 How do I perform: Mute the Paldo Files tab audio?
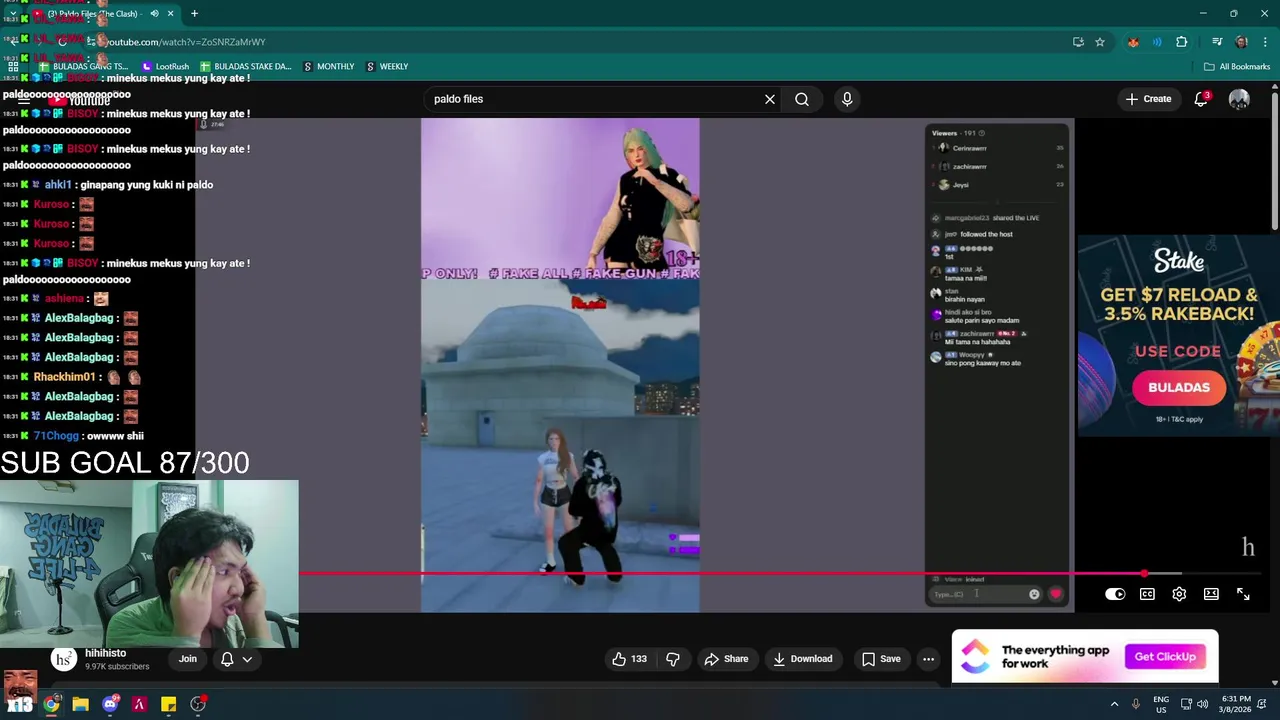click(x=154, y=14)
